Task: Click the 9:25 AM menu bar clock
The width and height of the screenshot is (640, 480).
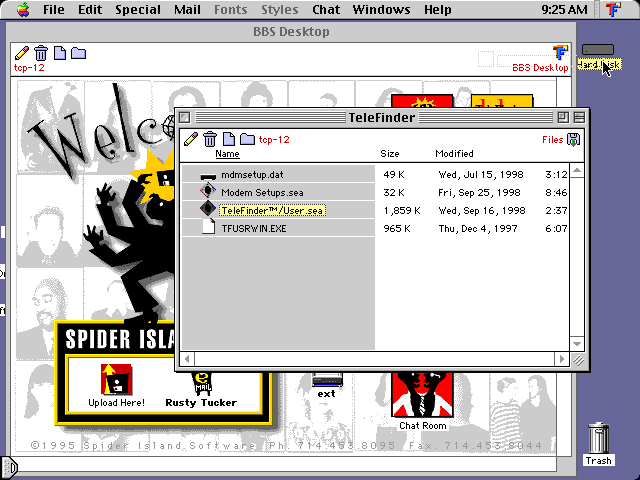Action: pos(564,9)
